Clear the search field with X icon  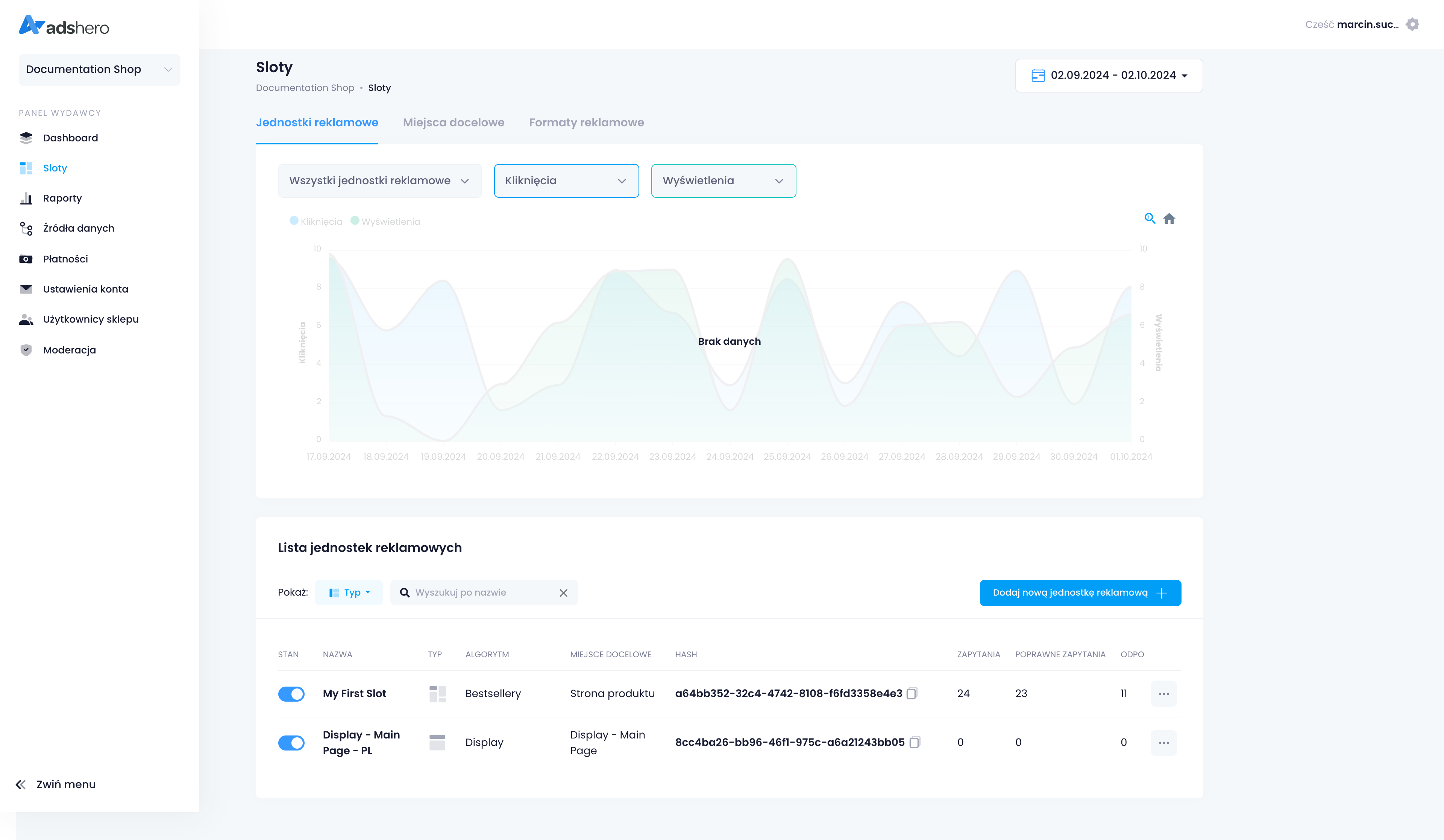pyautogui.click(x=563, y=593)
